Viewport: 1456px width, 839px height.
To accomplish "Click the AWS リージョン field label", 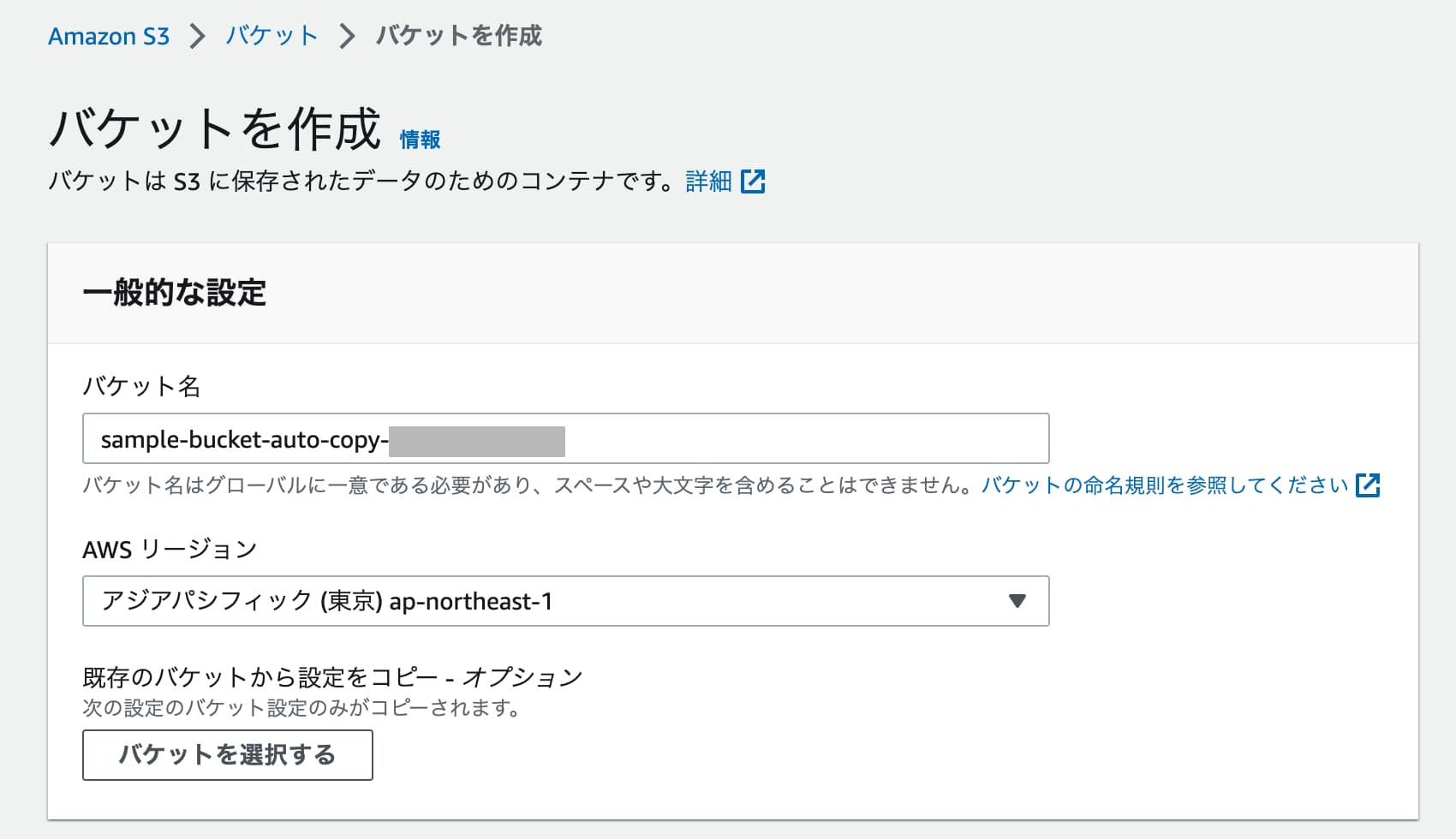I will [169, 550].
